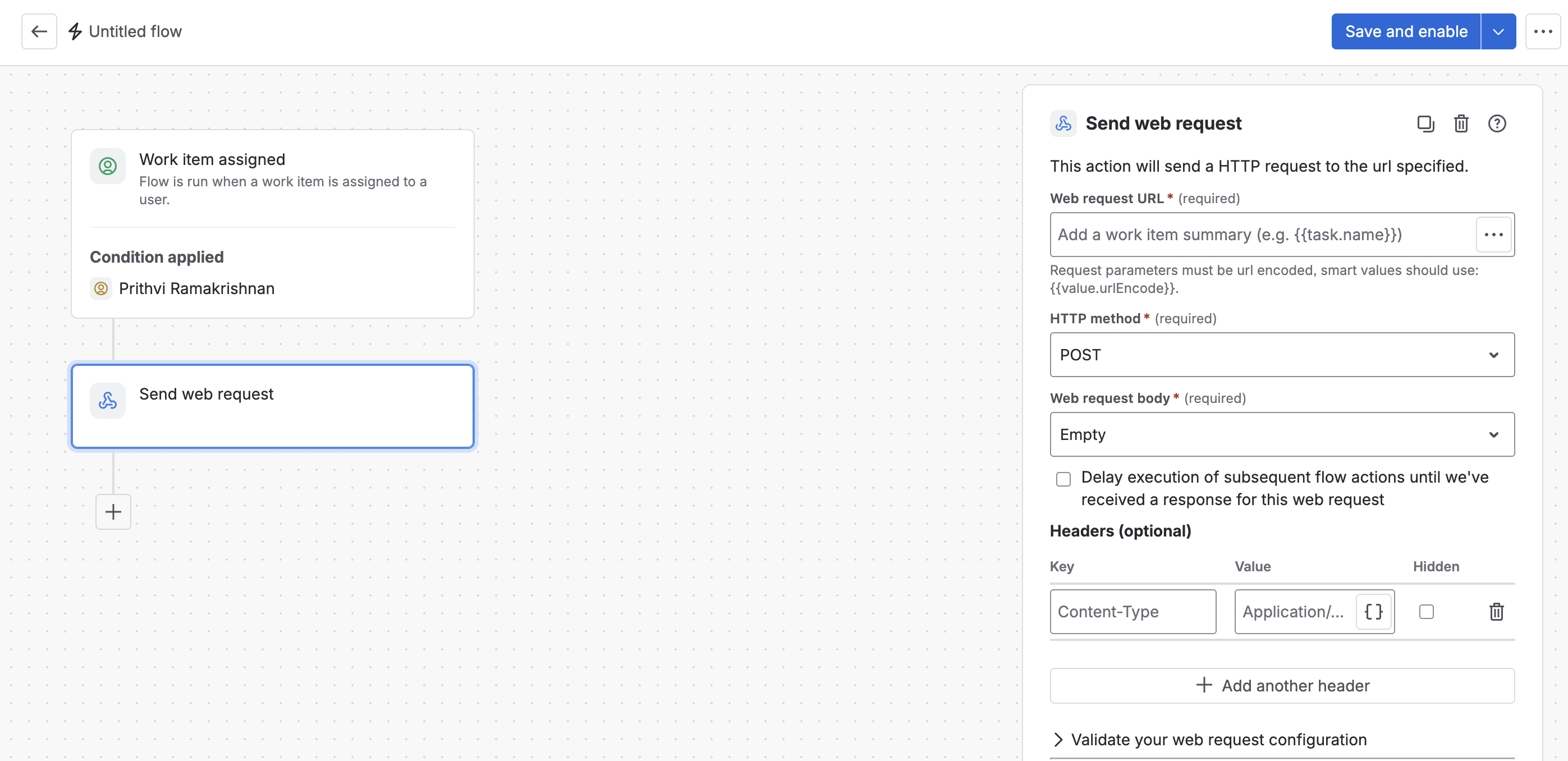This screenshot has height=761, width=1568.
Task: Duplicate the Send web request action
Action: tap(1425, 123)
